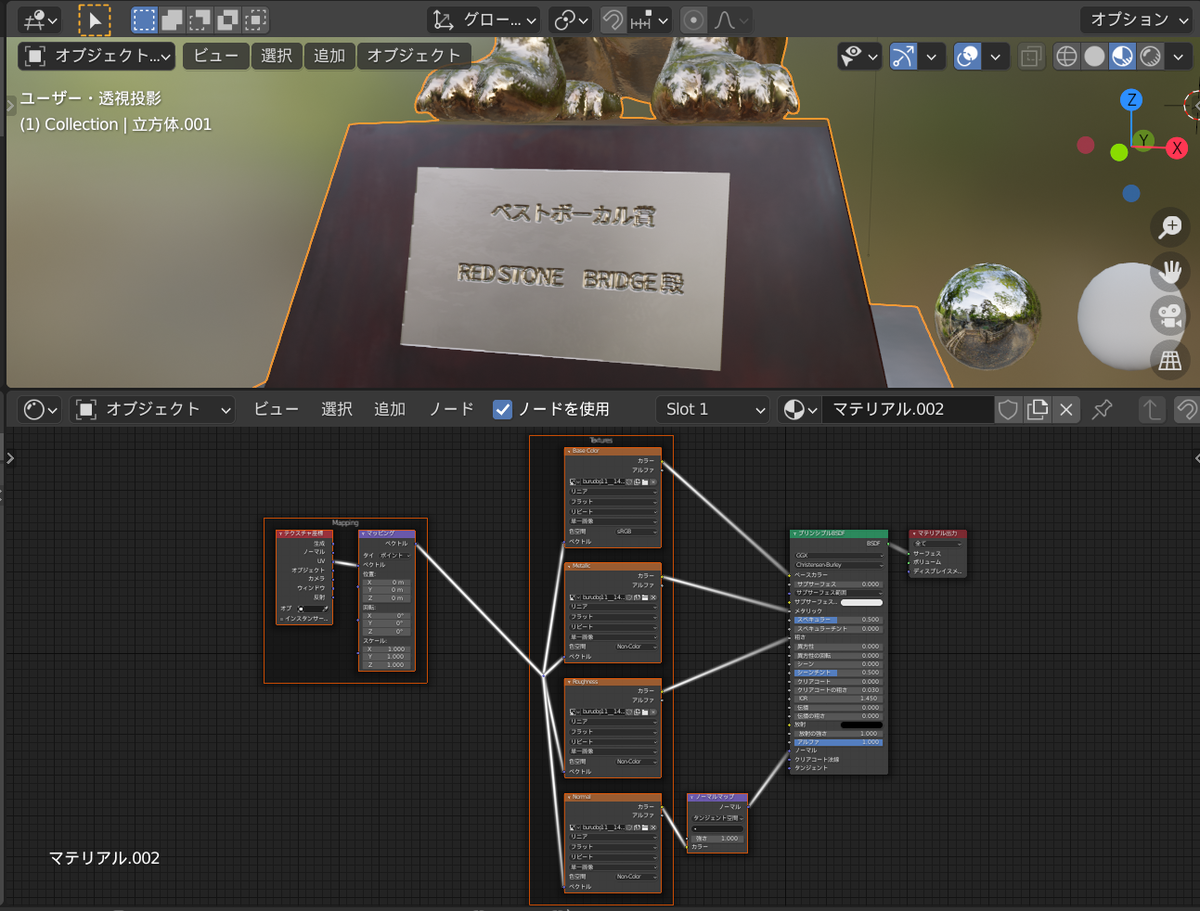
Task: Click the pan hand viewport button
Action: (1168, 271)
